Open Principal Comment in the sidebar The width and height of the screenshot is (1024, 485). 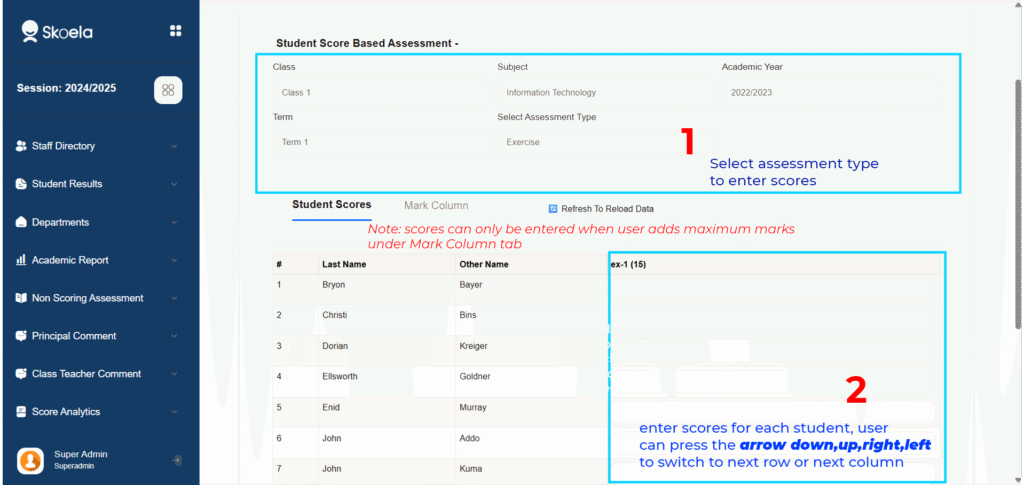(74, 336)
